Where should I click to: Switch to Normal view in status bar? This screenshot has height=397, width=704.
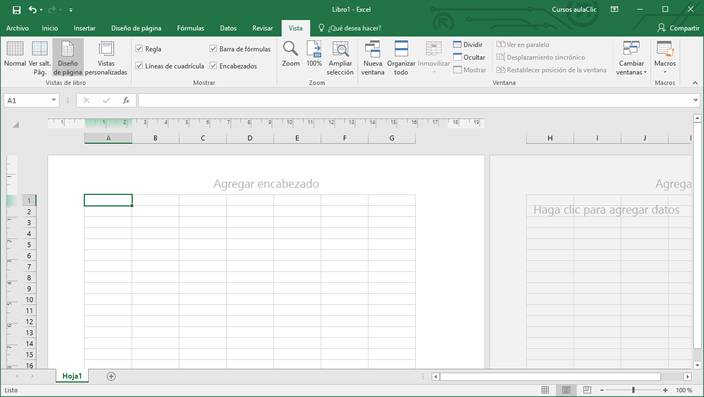click(x=545, y=390)
